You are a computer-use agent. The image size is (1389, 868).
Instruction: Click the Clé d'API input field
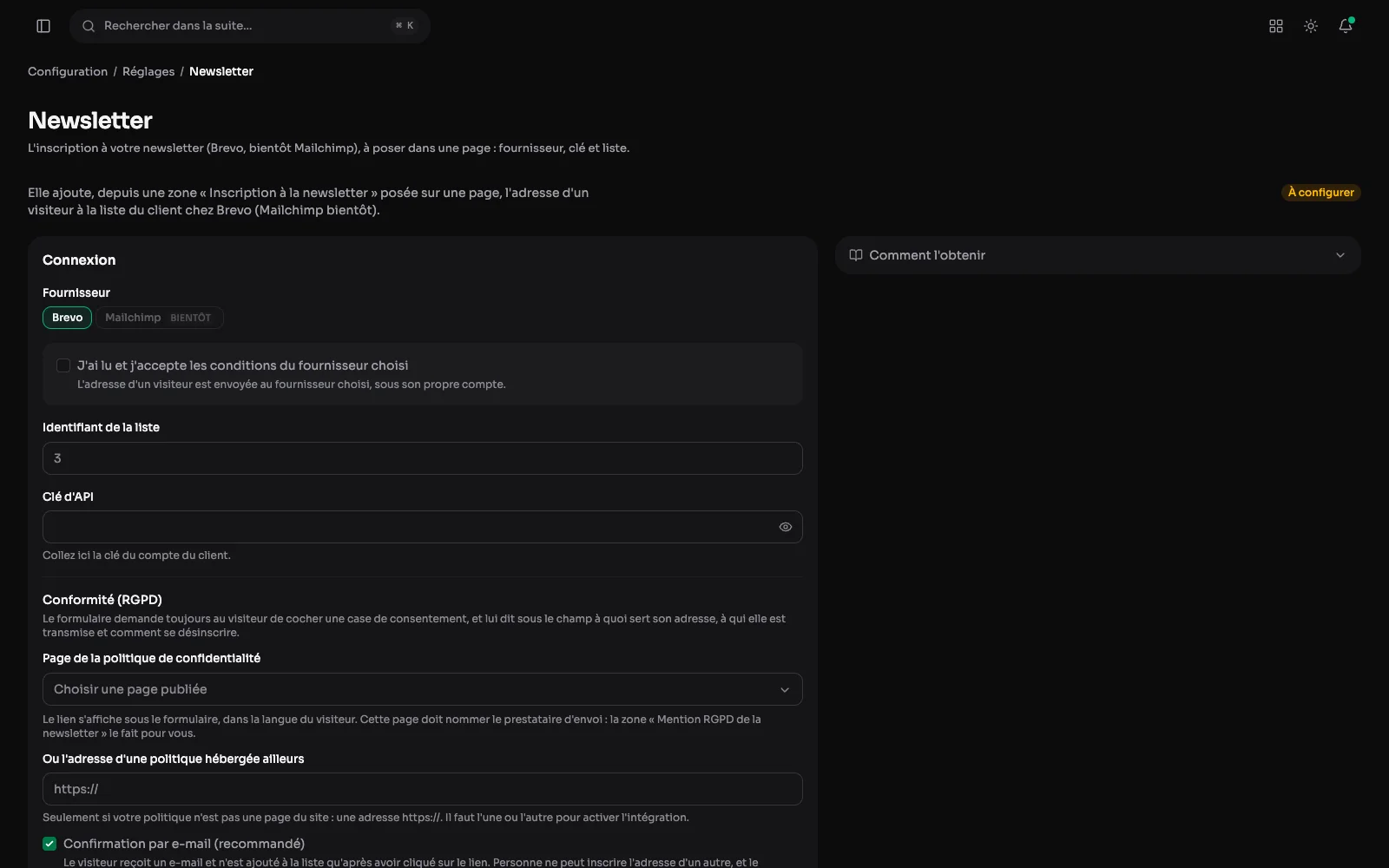click(423, 527)
